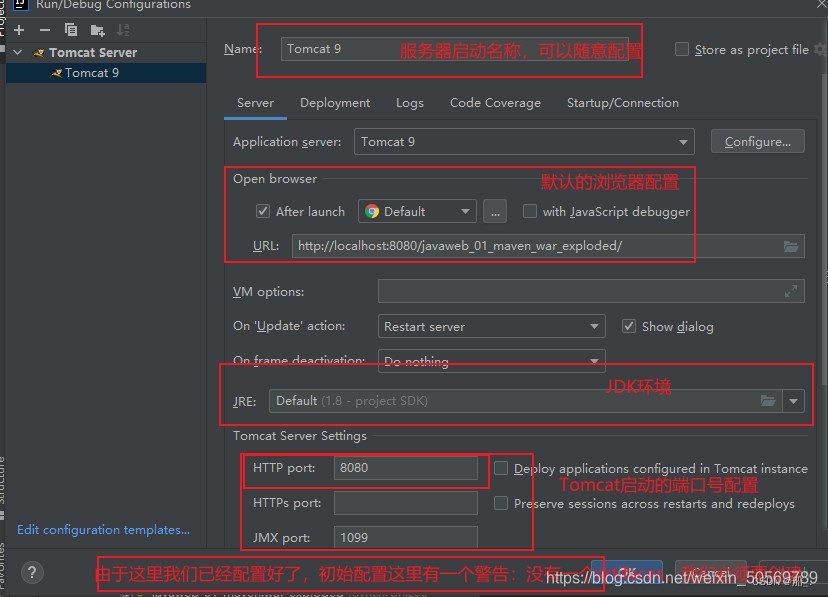
Task: Sort configurations alphabetically
Action: (123, 30)
